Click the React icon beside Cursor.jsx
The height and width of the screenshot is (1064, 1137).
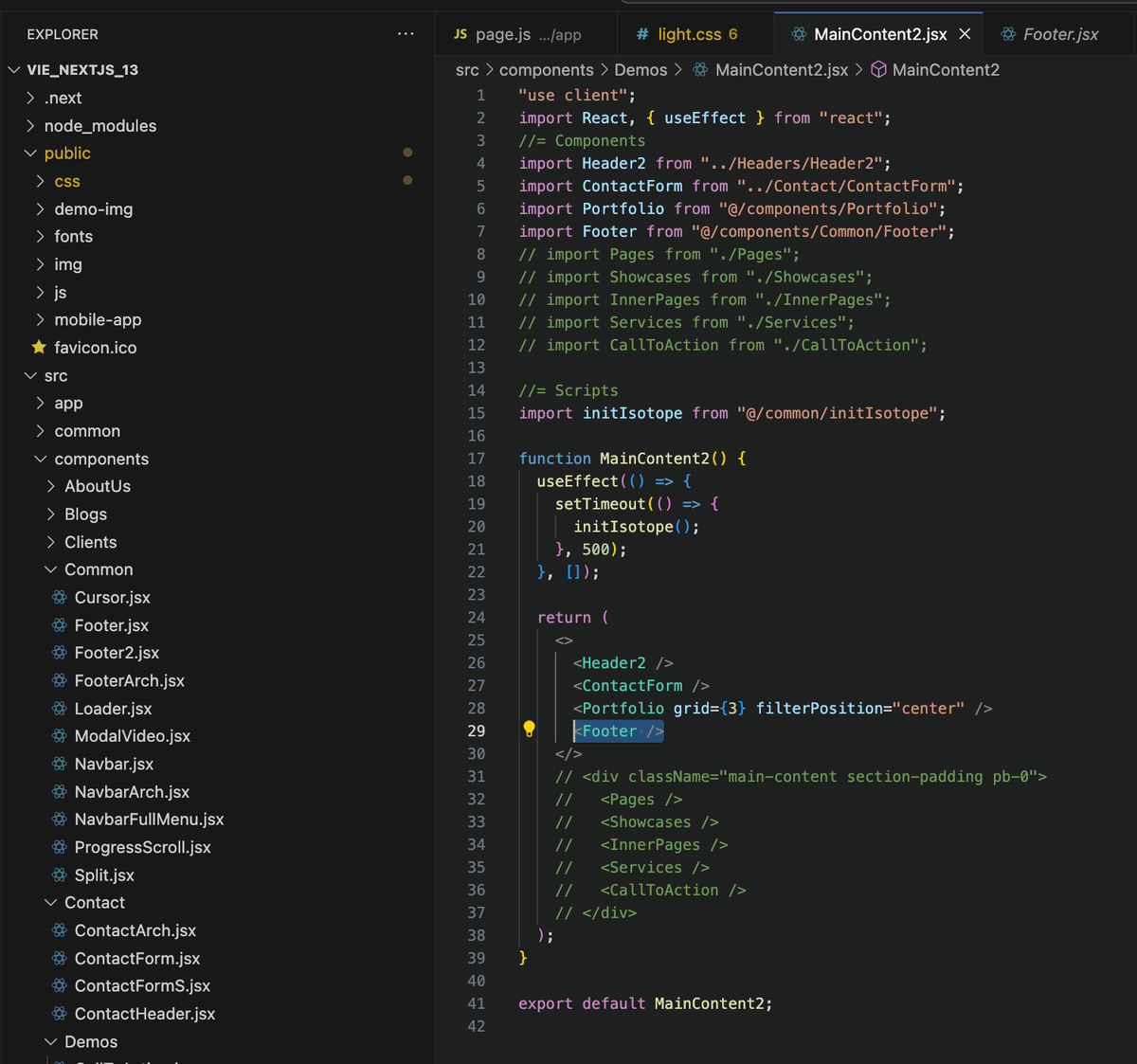(x=60, y=597)
